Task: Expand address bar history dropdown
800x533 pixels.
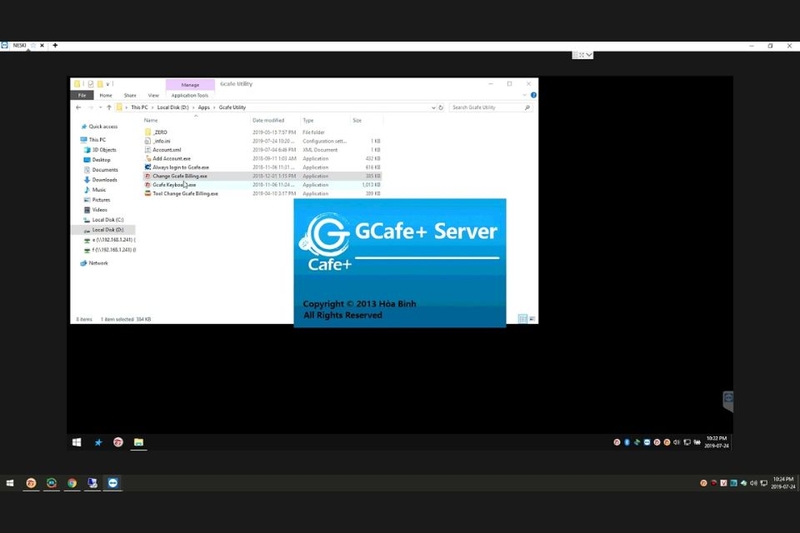Action: coord(433,108)
